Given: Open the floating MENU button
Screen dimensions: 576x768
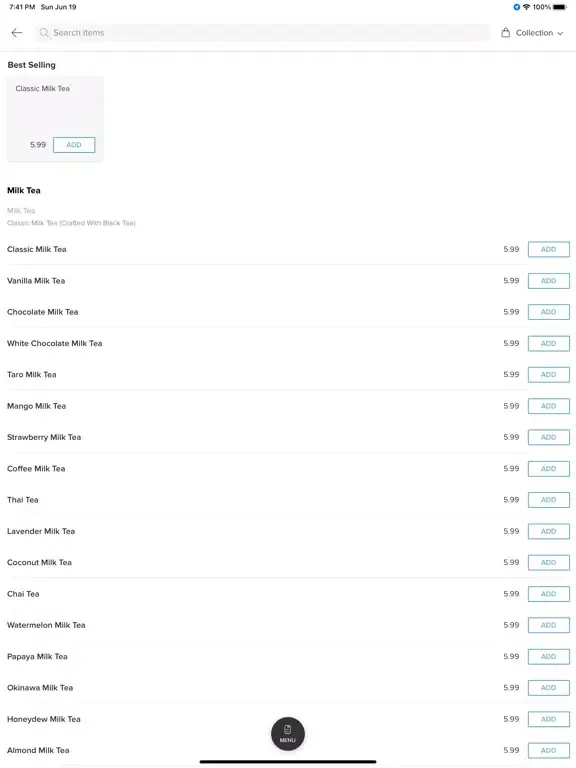Looking at the screenshot, I should 288,734.
